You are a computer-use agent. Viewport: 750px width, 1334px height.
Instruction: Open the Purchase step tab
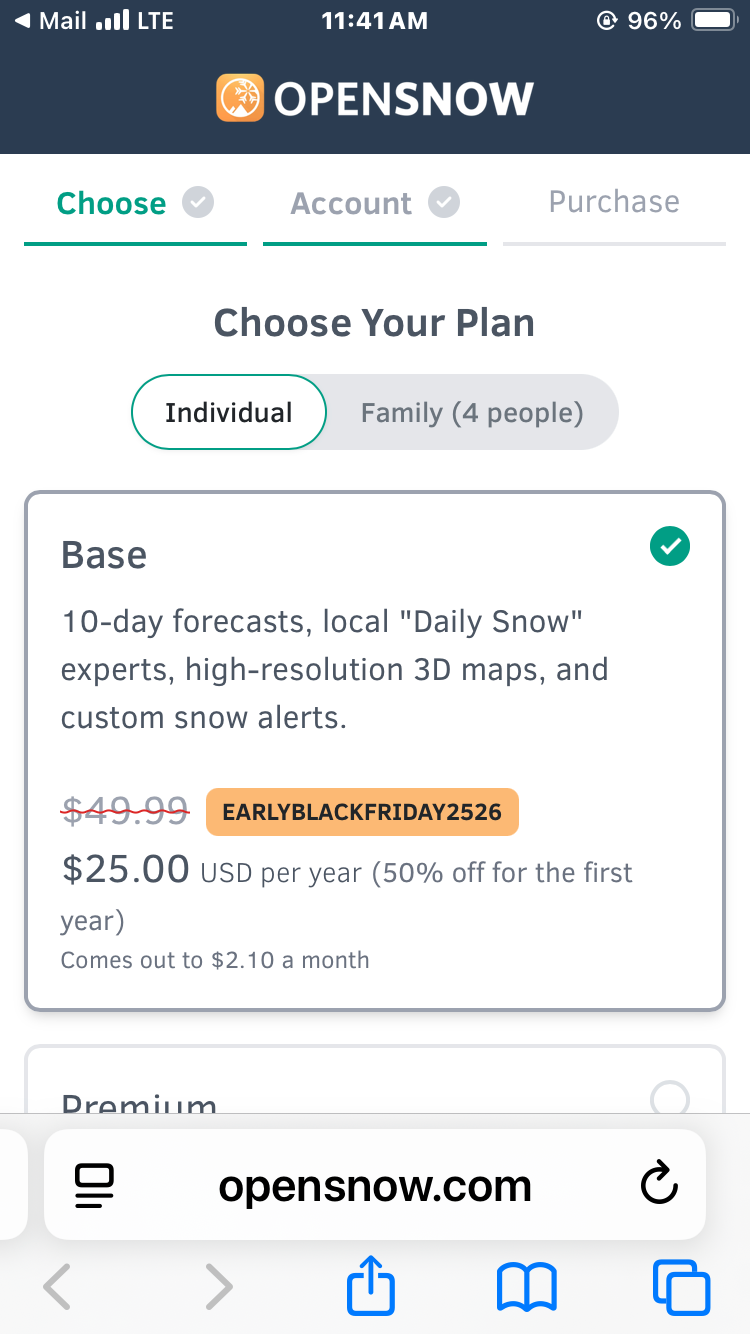[x=614, y=202]
